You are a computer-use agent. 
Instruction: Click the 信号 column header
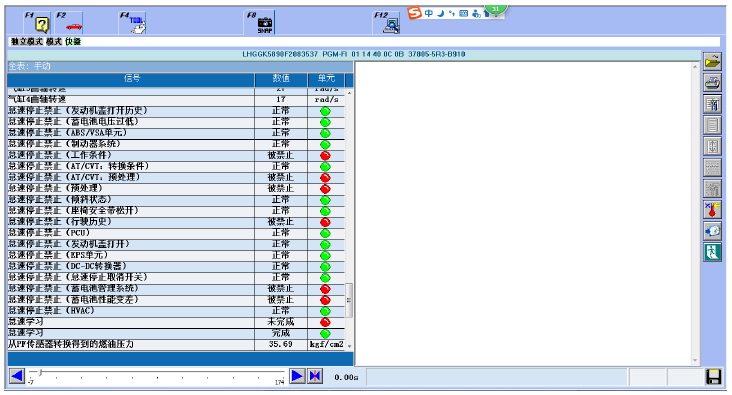point(131,79)
